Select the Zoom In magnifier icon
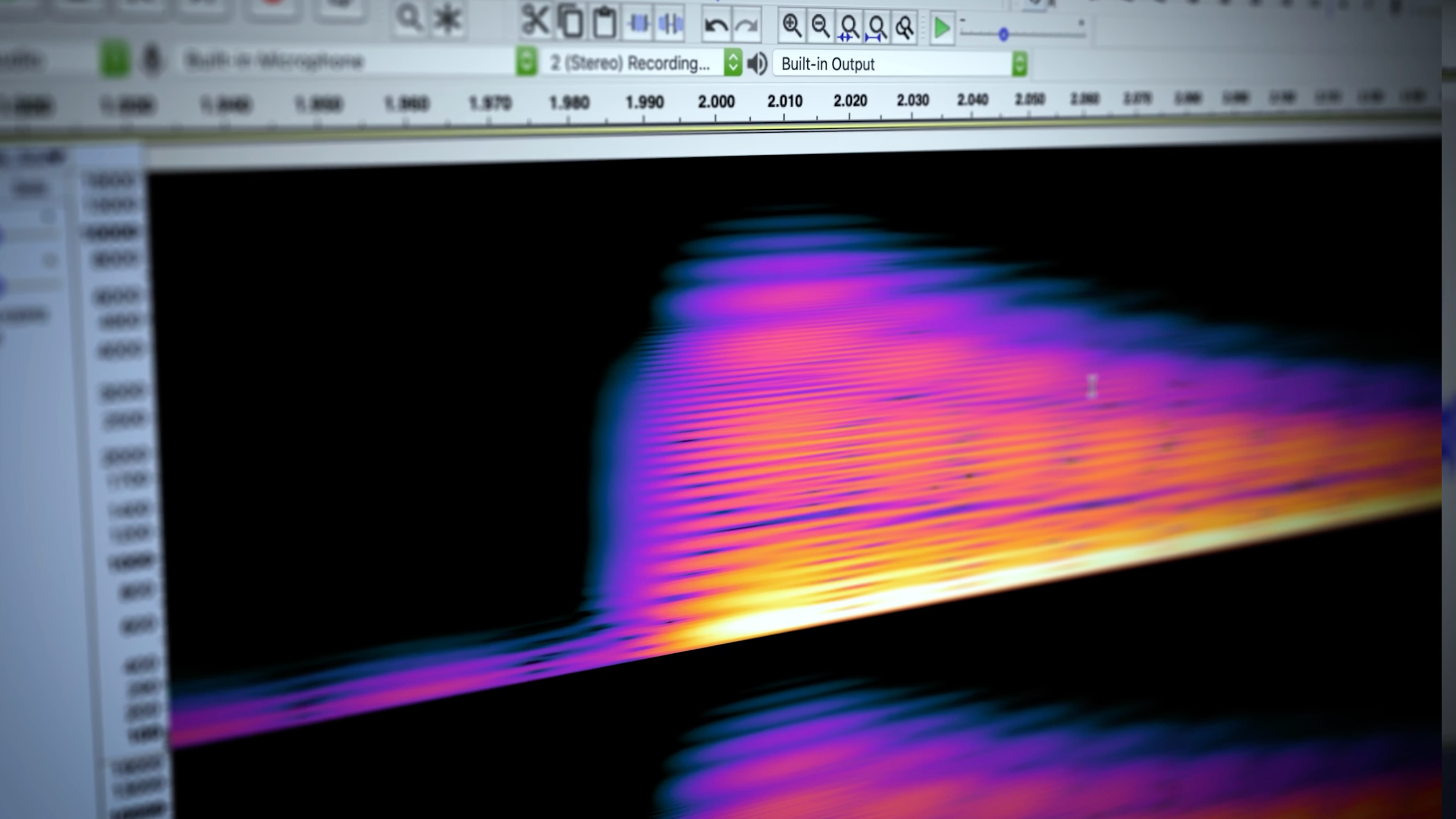The image size is (1456, 819). click(x=791, y=26)
